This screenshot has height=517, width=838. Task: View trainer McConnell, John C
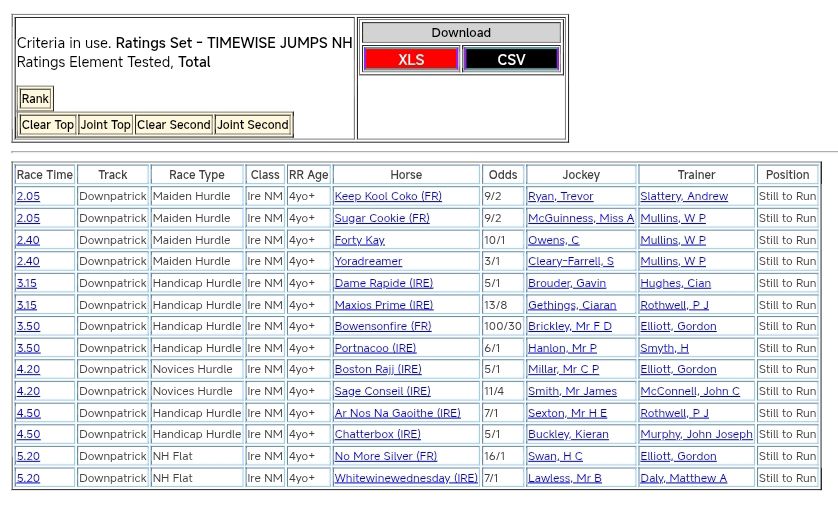coord(690,392)
